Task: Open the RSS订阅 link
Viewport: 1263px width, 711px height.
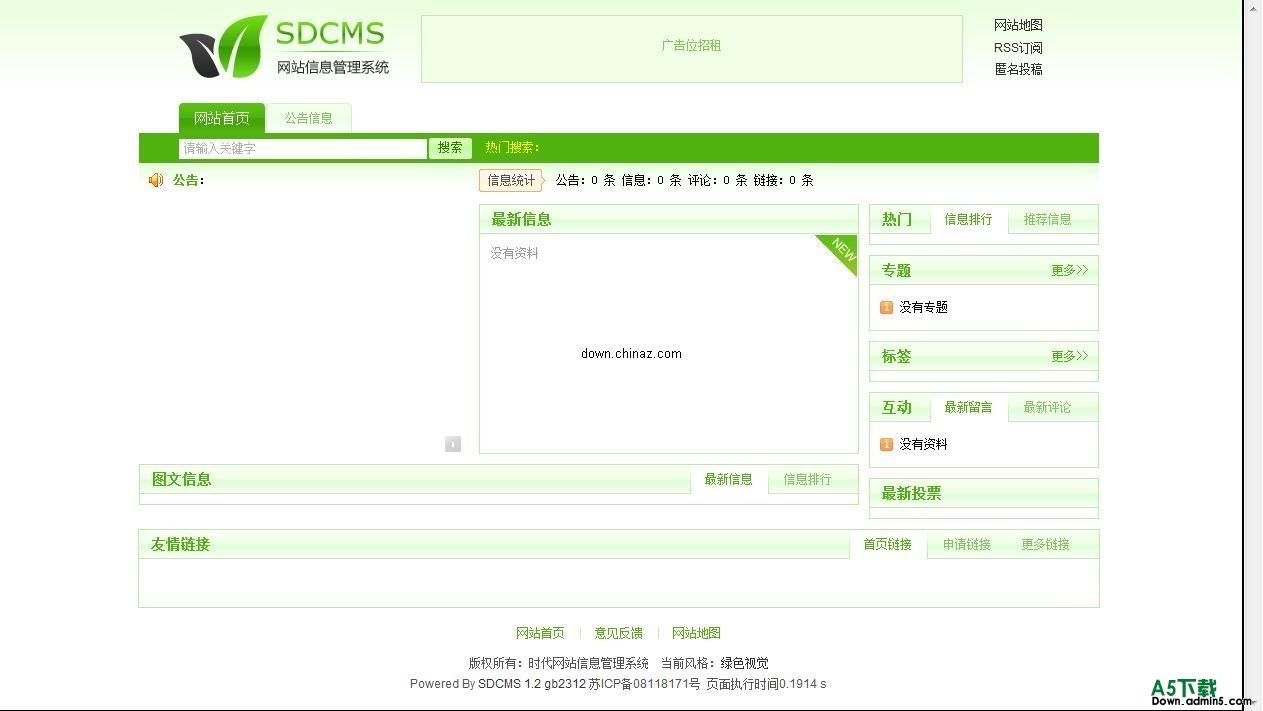Action: pyautogui.click(x=1016, y=47)
